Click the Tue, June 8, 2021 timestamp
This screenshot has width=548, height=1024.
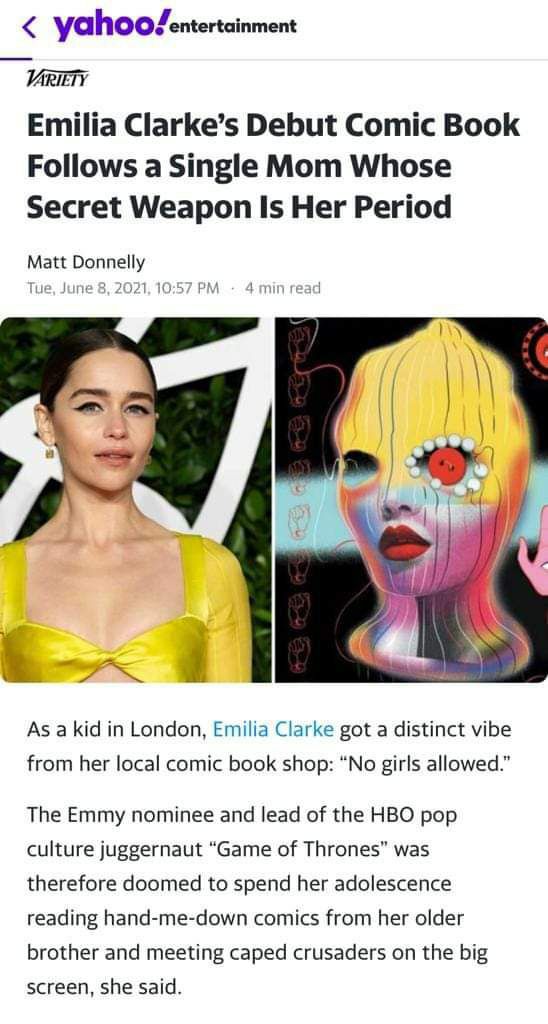(123, 288)
